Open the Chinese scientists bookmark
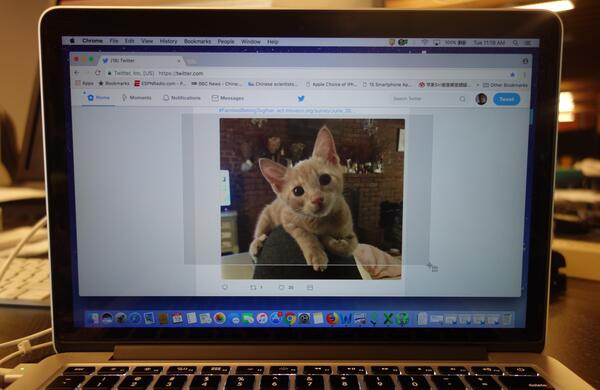This screenshot has width=600, height=390. click(272, 84)
